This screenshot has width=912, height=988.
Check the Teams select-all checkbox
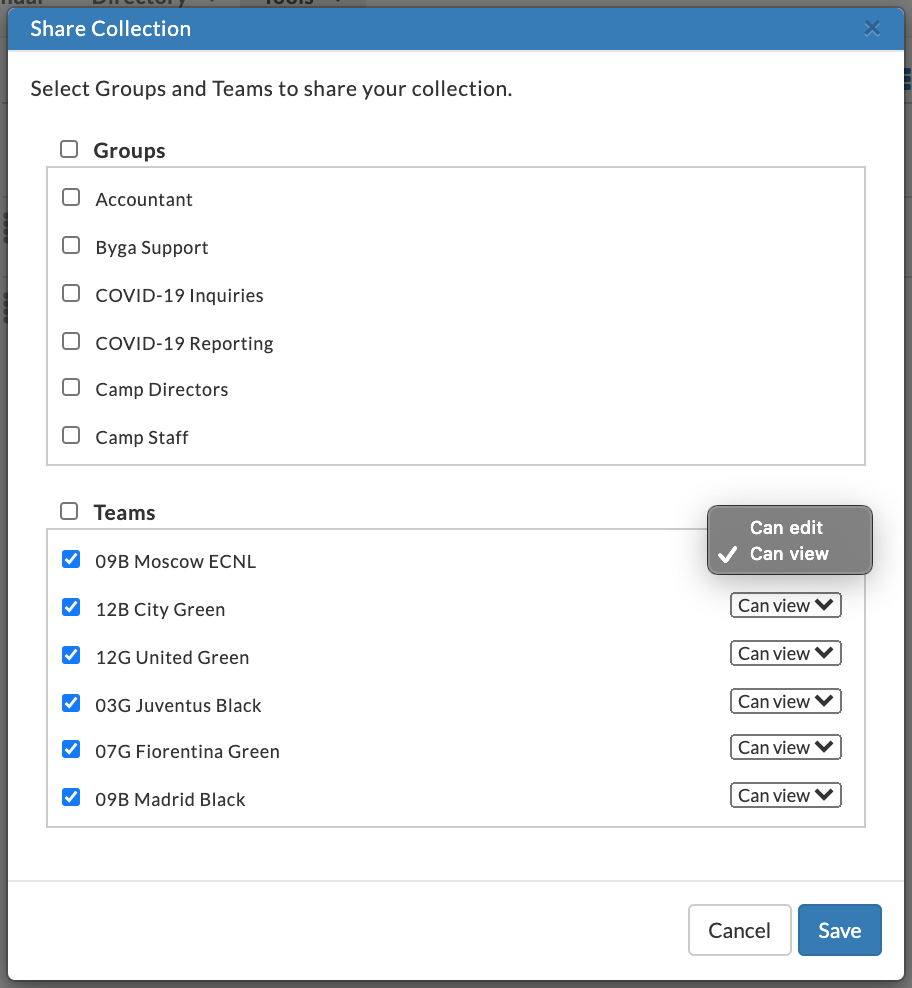tap(69, 511)
